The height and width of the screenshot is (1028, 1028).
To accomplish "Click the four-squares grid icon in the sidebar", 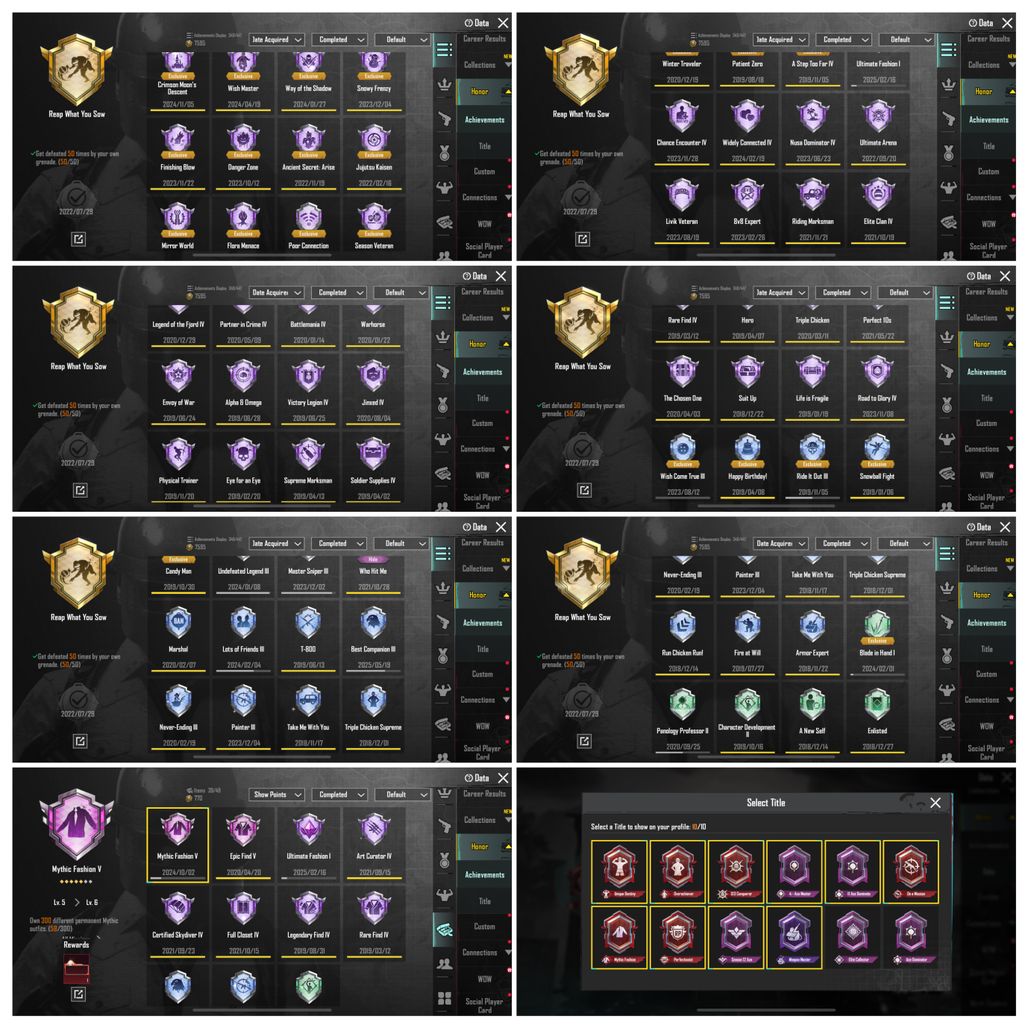I will 445,998.
